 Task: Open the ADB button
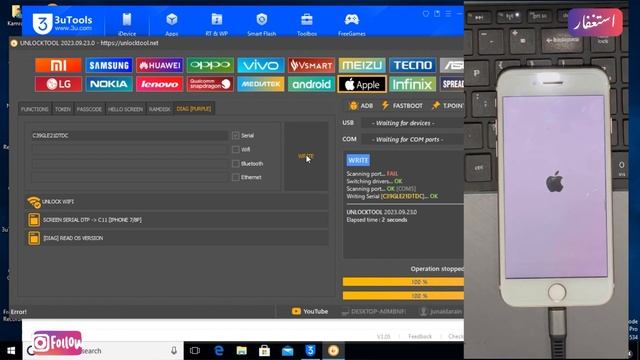click(362, 106)
